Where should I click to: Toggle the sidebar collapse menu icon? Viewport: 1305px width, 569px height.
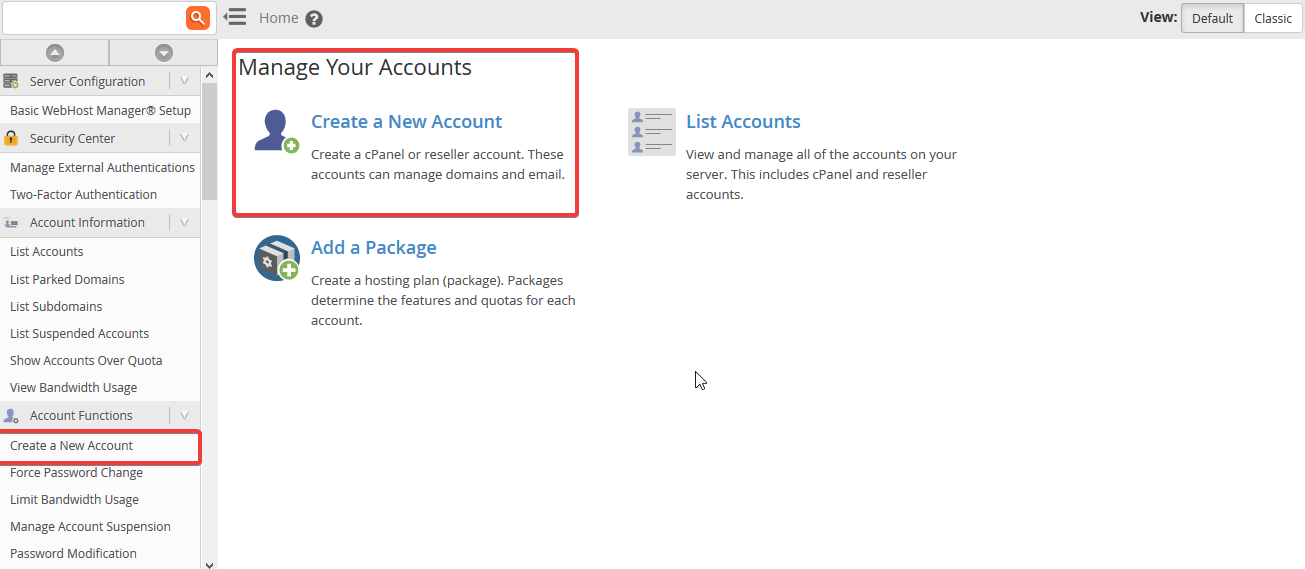pyautogui.click(x=235, y=17)
